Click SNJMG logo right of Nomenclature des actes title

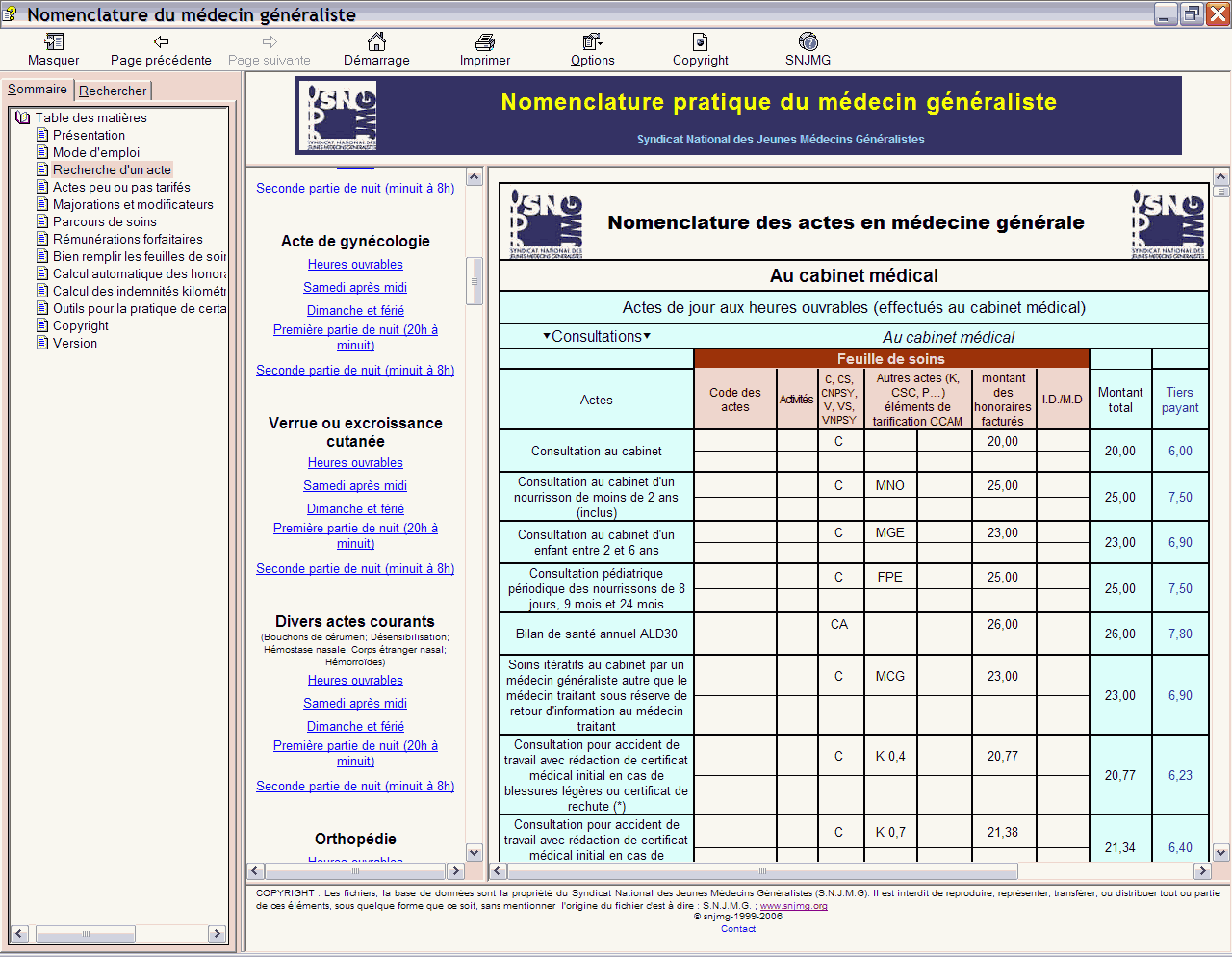tap(1168, 224)
